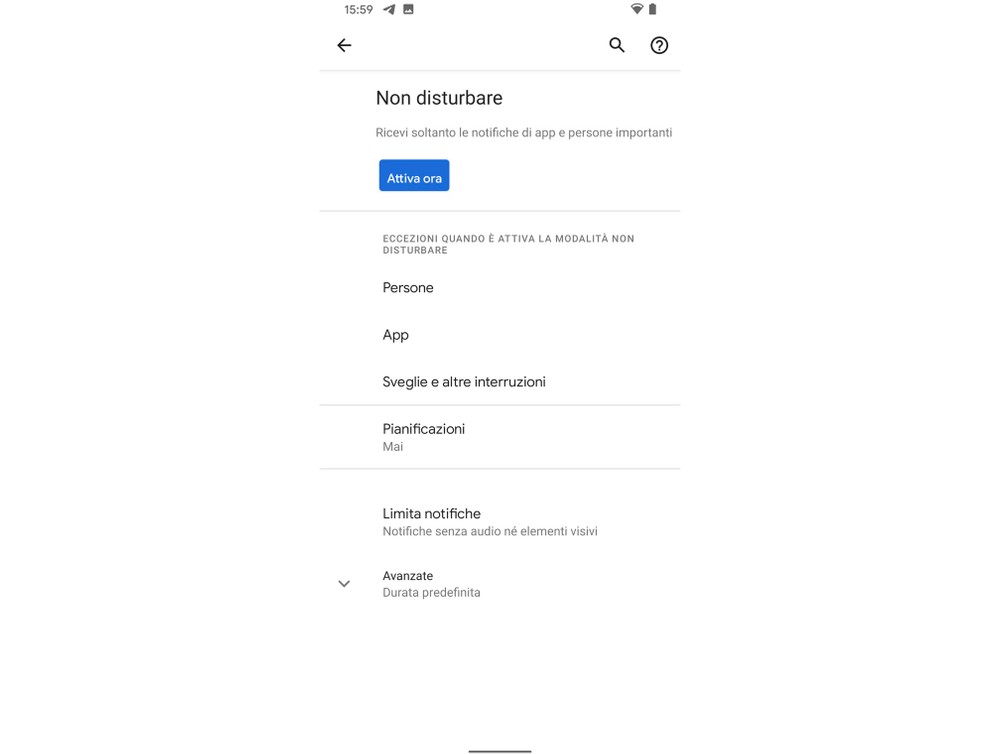The width and height of the screenshot is (1000, 754).
Task: Tap the image notification icon in the status bar
Action: coord(408,9)
